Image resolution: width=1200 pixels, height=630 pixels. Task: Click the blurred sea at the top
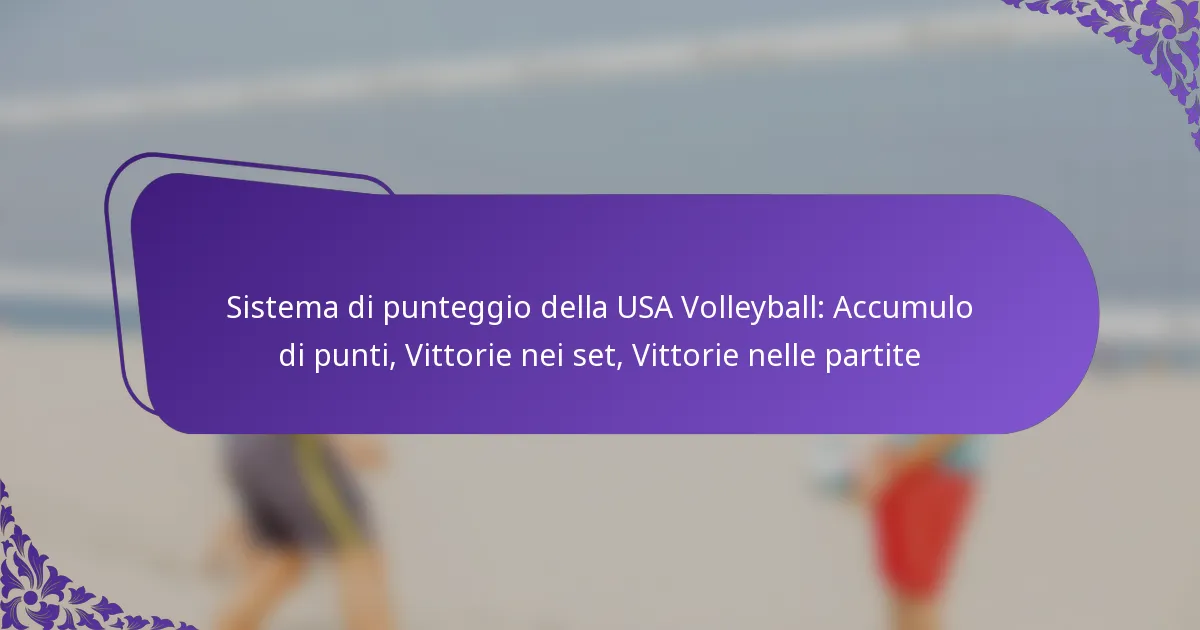coord(600,60)
